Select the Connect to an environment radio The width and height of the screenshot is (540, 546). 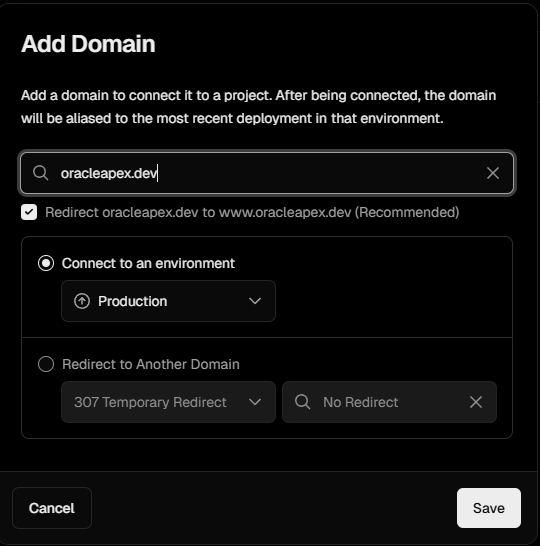[x=46, y=263]
